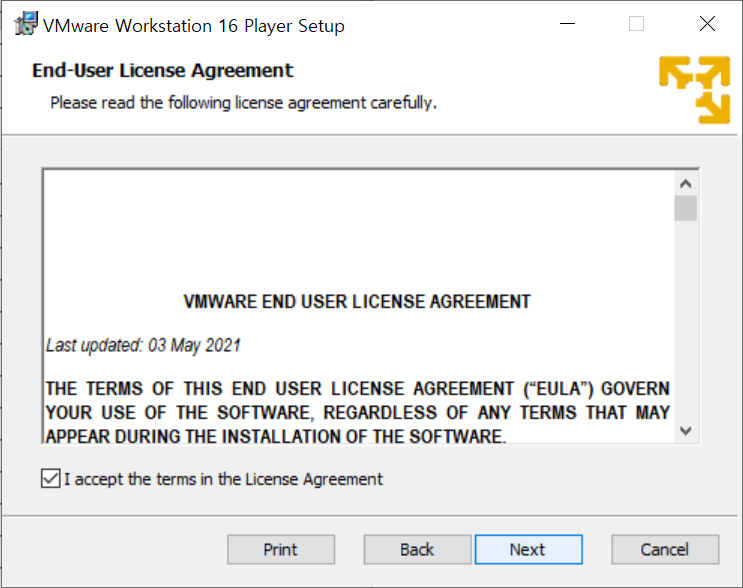Click the scroll down arrow in license text

686,431
